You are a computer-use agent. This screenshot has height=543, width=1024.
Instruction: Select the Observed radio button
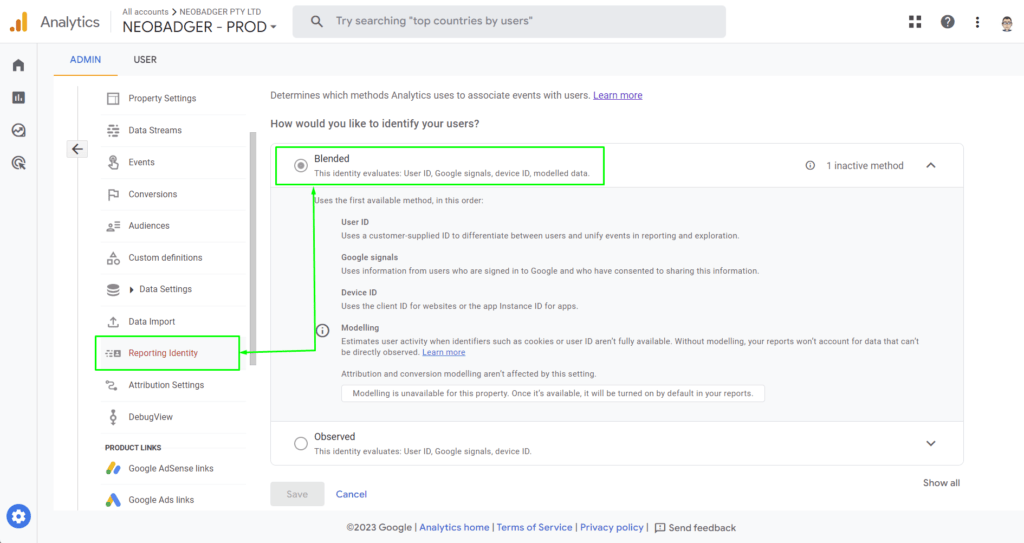click(300, 444)
